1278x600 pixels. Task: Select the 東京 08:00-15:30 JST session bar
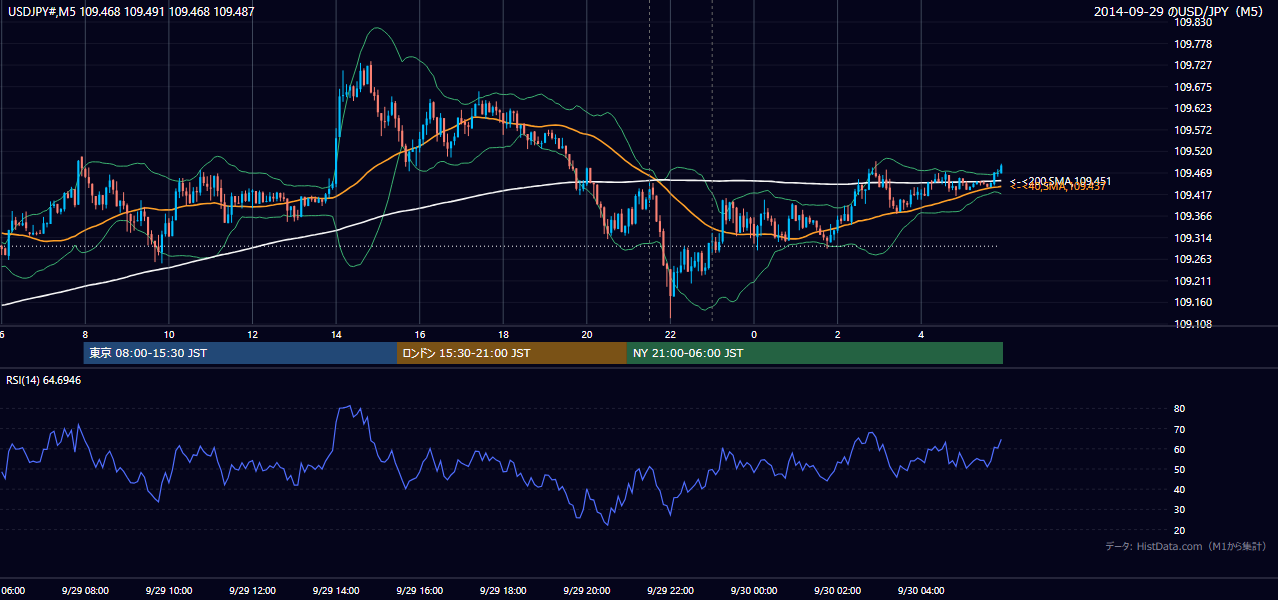(240, 353)
